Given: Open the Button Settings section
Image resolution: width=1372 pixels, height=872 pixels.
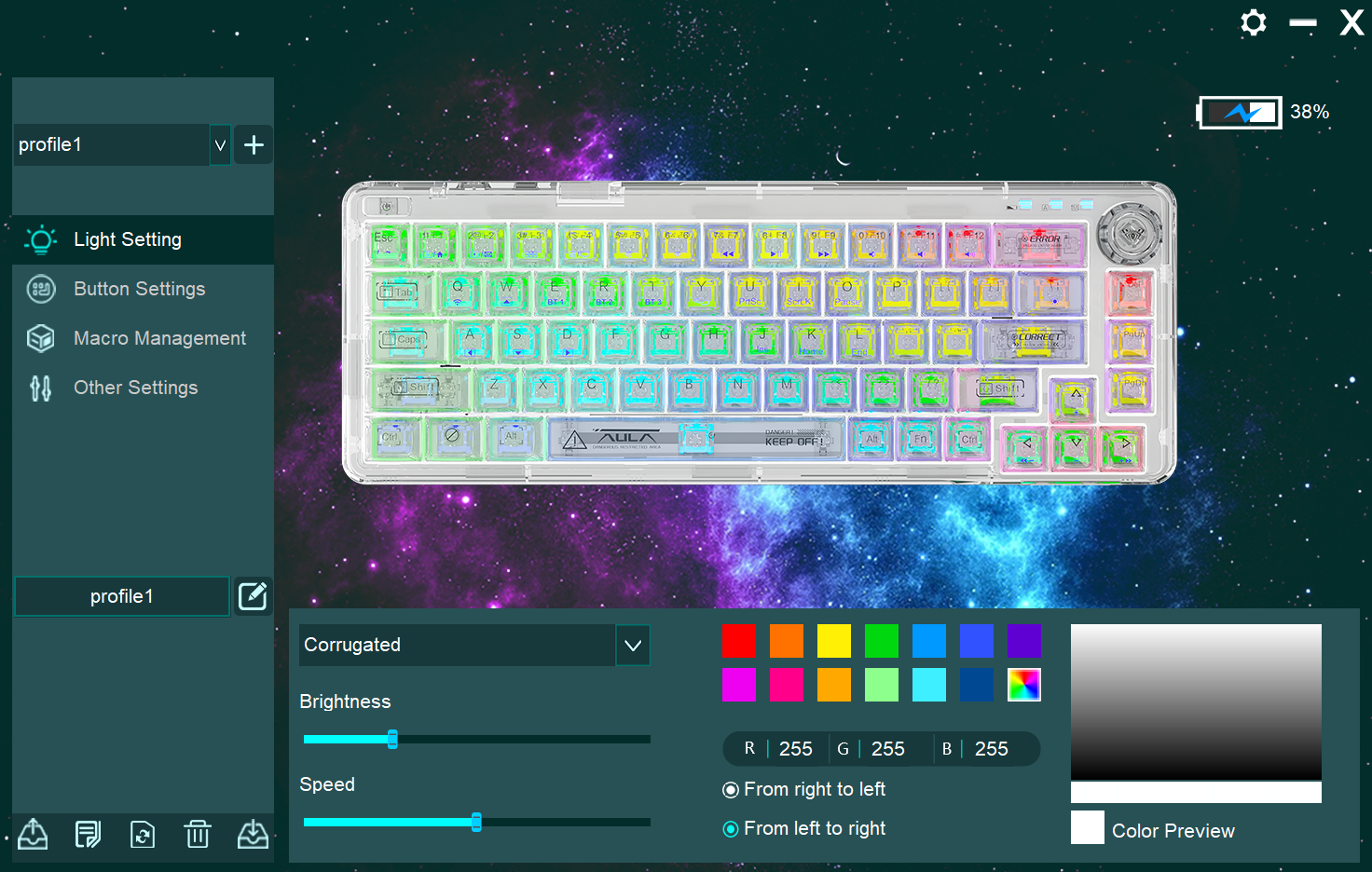Looking at the screenshot, I should point(139,289).
